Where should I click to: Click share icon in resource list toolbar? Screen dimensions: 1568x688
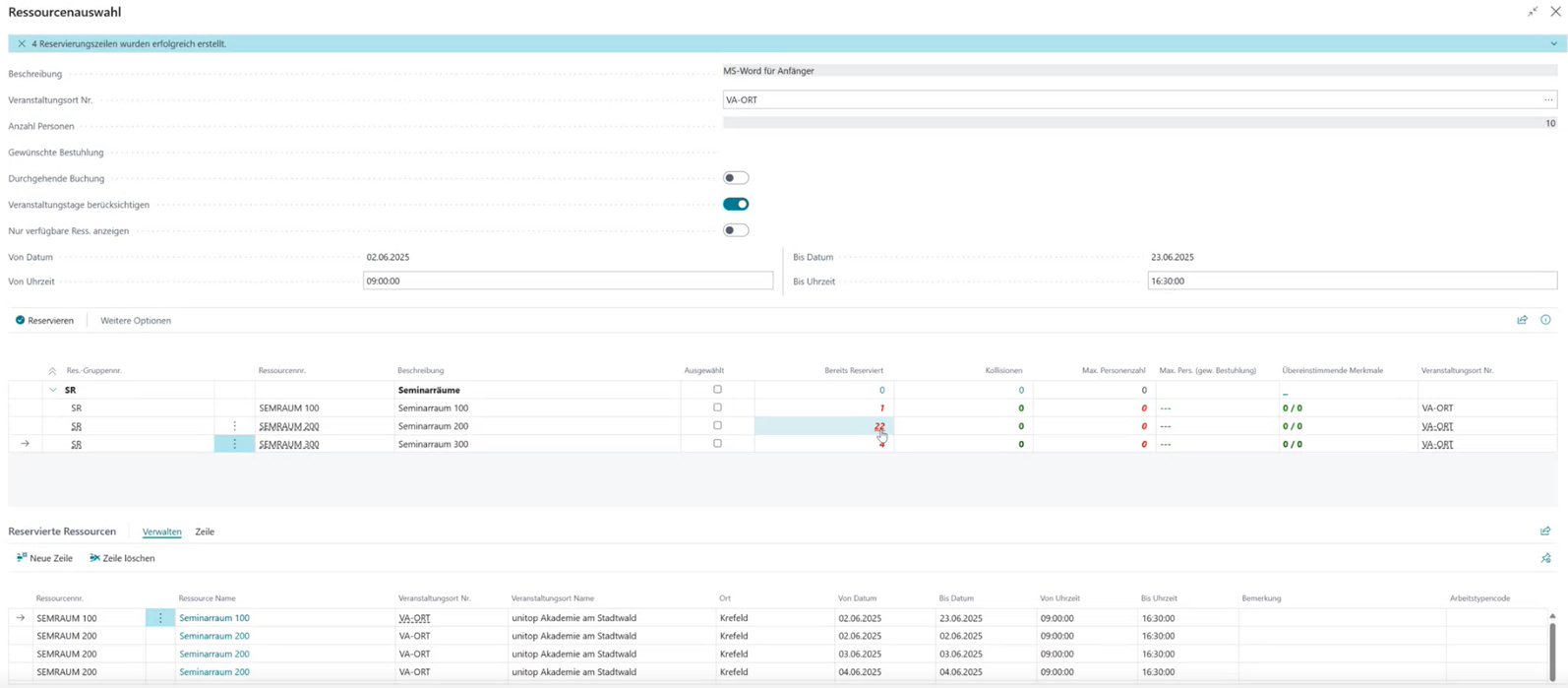(x=1522, y=320)
